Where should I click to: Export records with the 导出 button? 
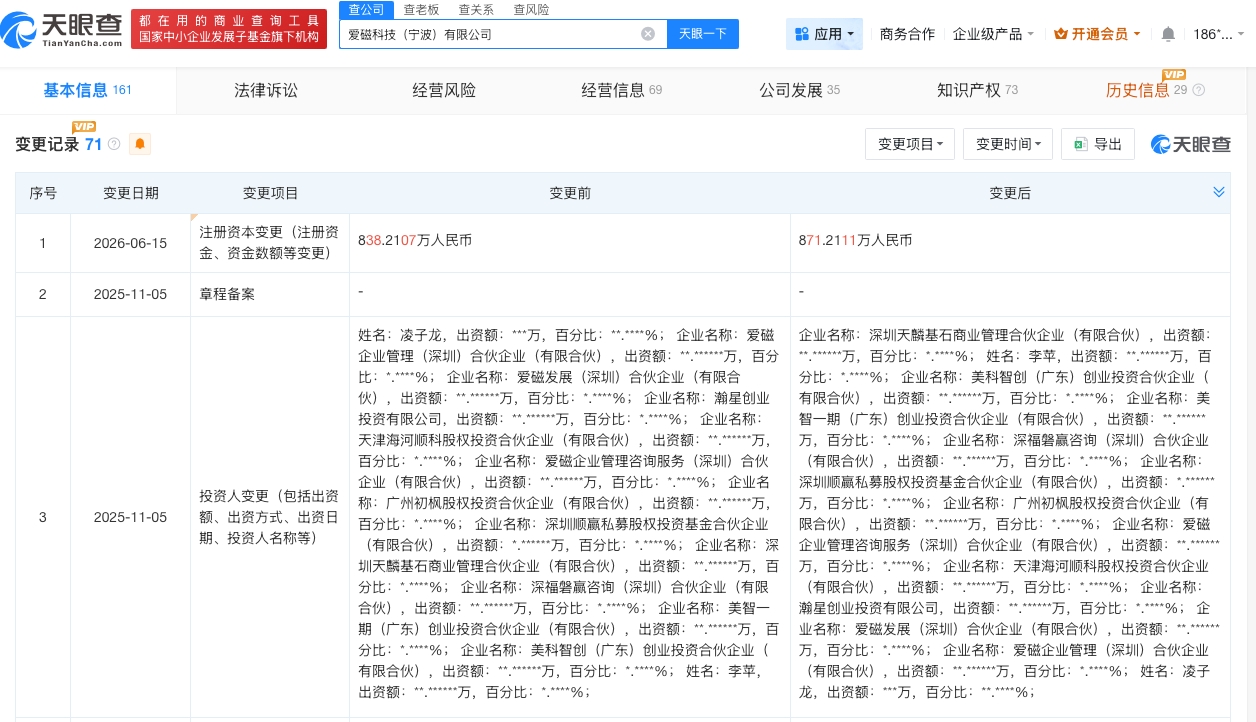pyautogui.click(x=1098, y=144)
